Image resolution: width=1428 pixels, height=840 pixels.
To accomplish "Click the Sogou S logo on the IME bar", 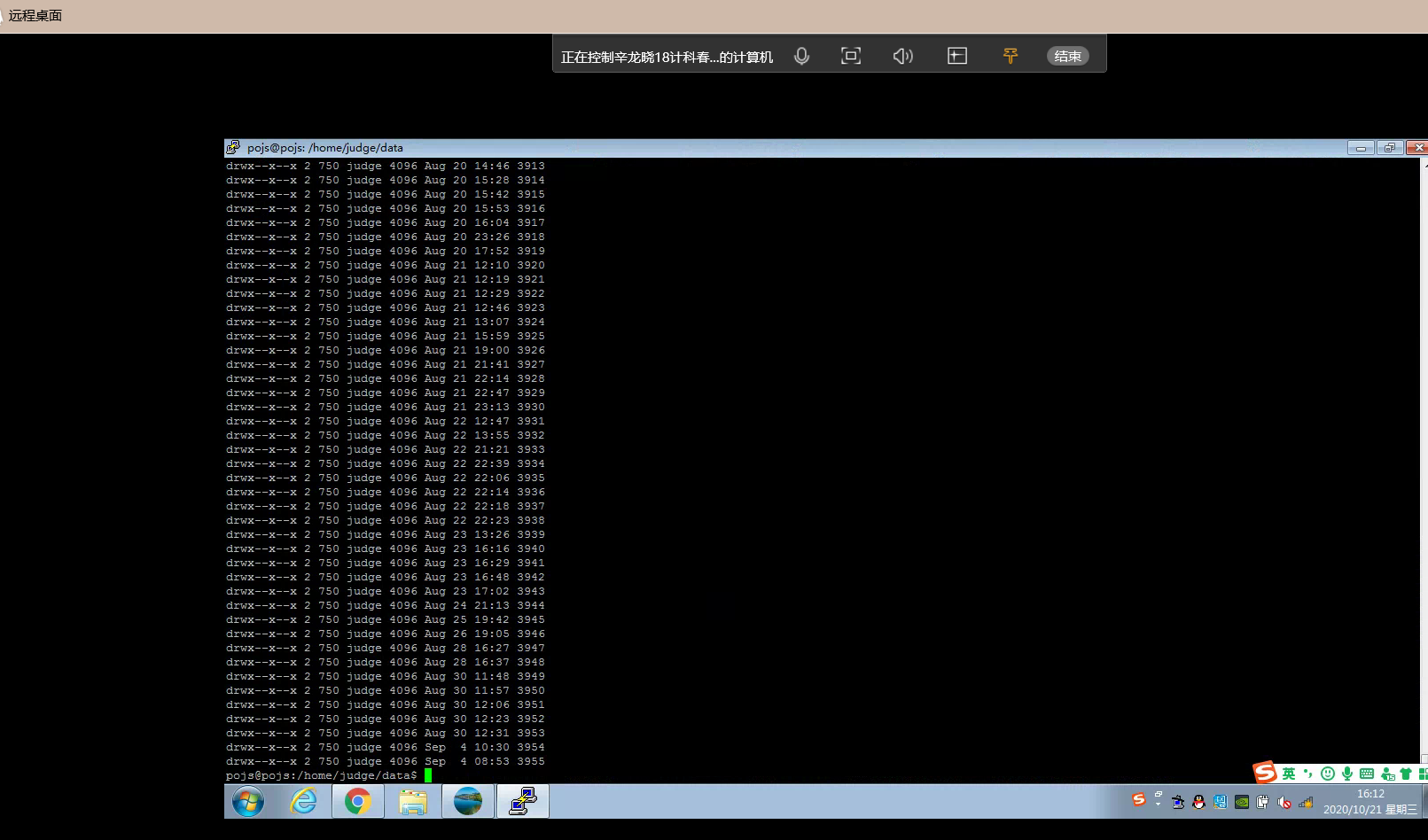I will pyautogui.click(x=1266, y=772).
